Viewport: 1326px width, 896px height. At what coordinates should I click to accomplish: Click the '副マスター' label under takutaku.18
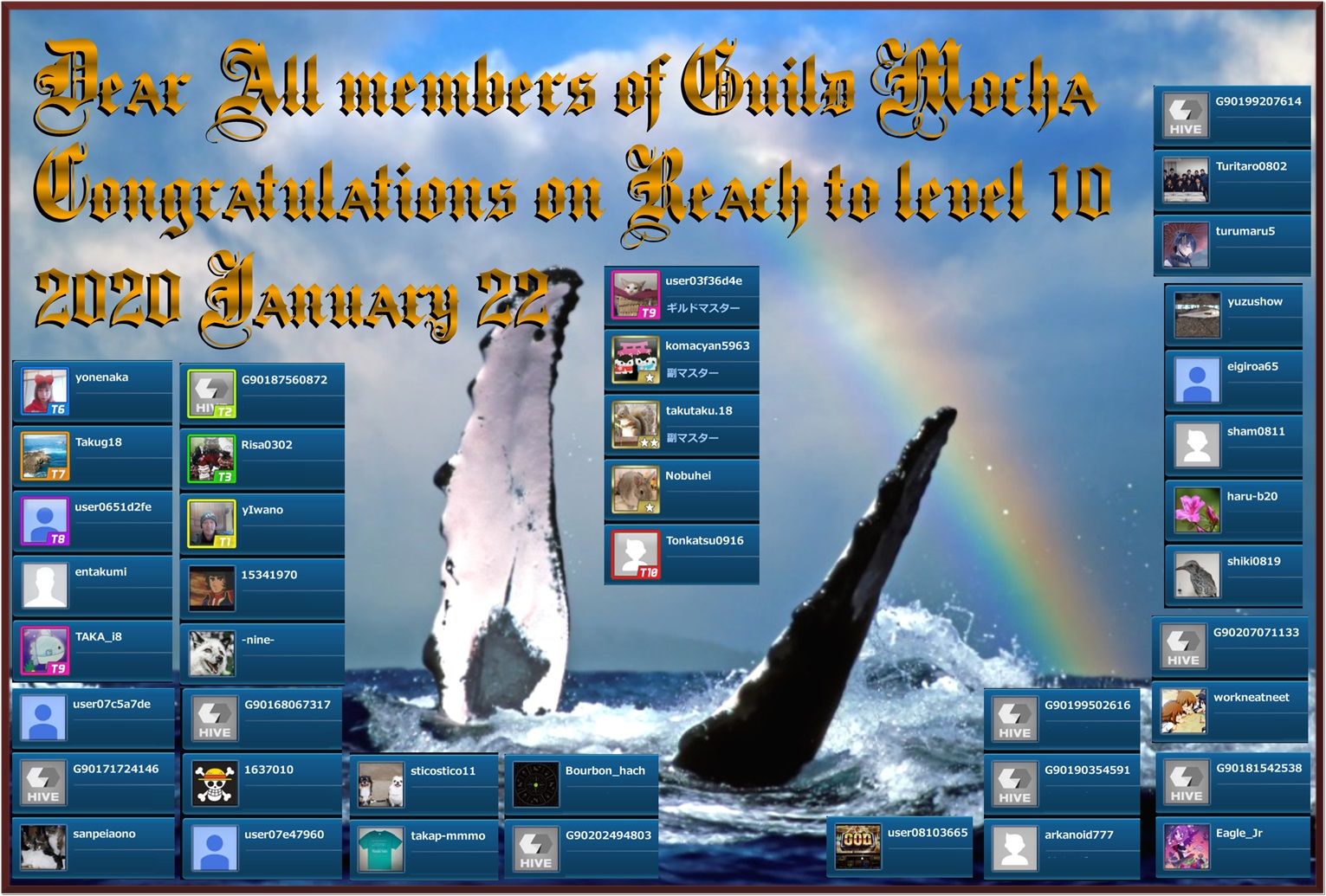[x=692, y=438]
